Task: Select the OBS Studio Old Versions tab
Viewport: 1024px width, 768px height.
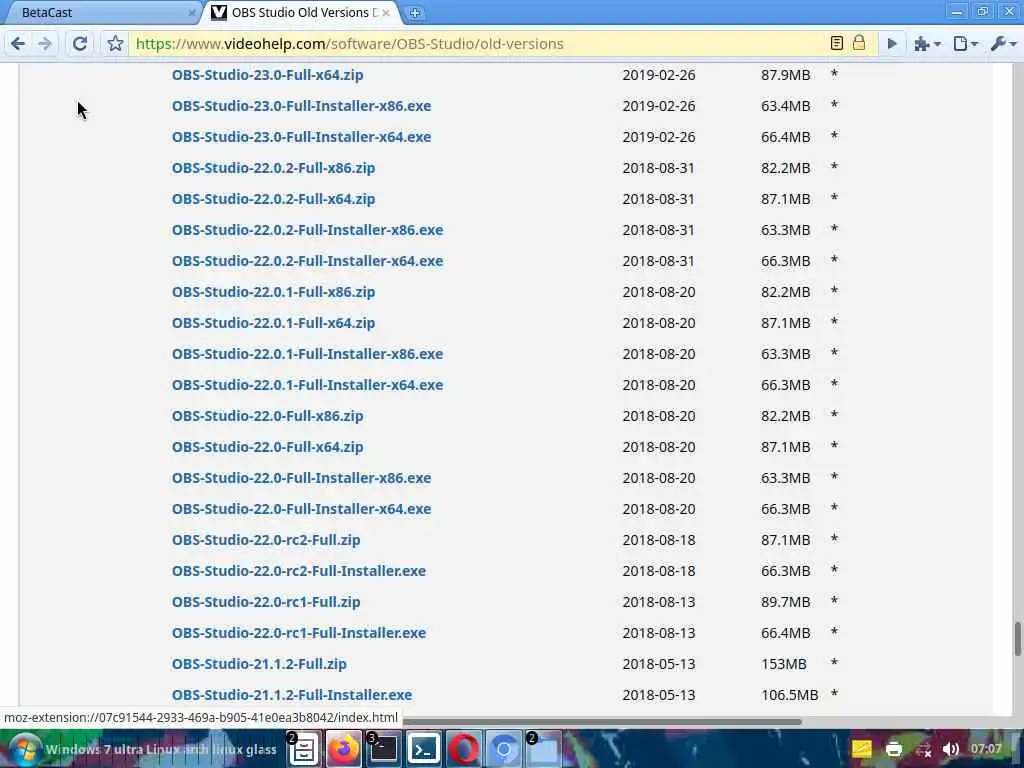Action: pos(300,12)
